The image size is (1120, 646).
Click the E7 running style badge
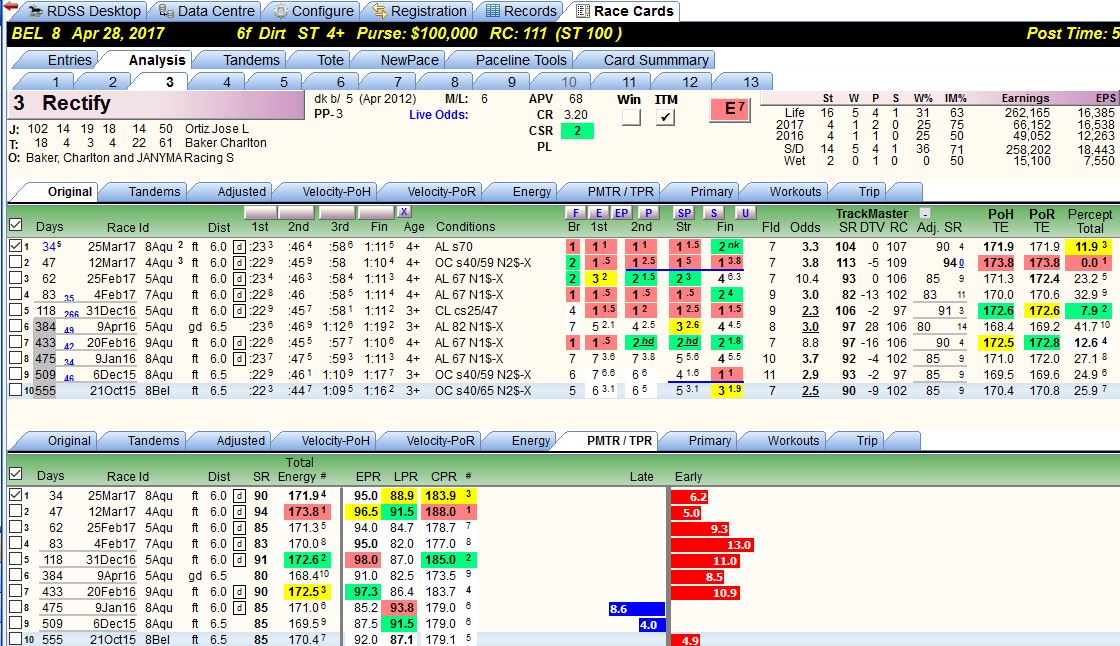tap(730, 109)
